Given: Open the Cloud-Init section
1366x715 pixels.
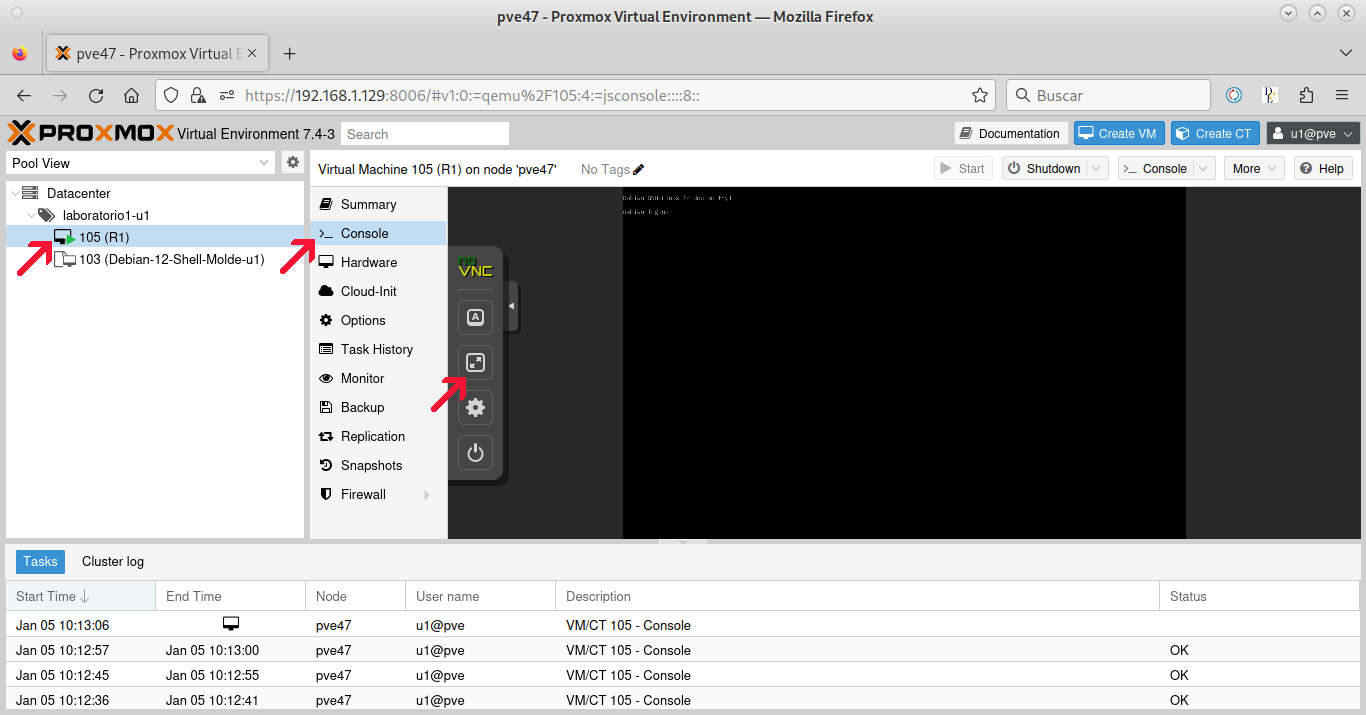Looking at the screenshot, I should click(x=378, y=292).
